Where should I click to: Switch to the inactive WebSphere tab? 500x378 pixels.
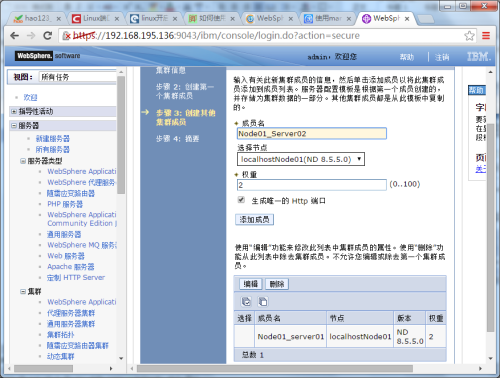[x=269, y=18]
